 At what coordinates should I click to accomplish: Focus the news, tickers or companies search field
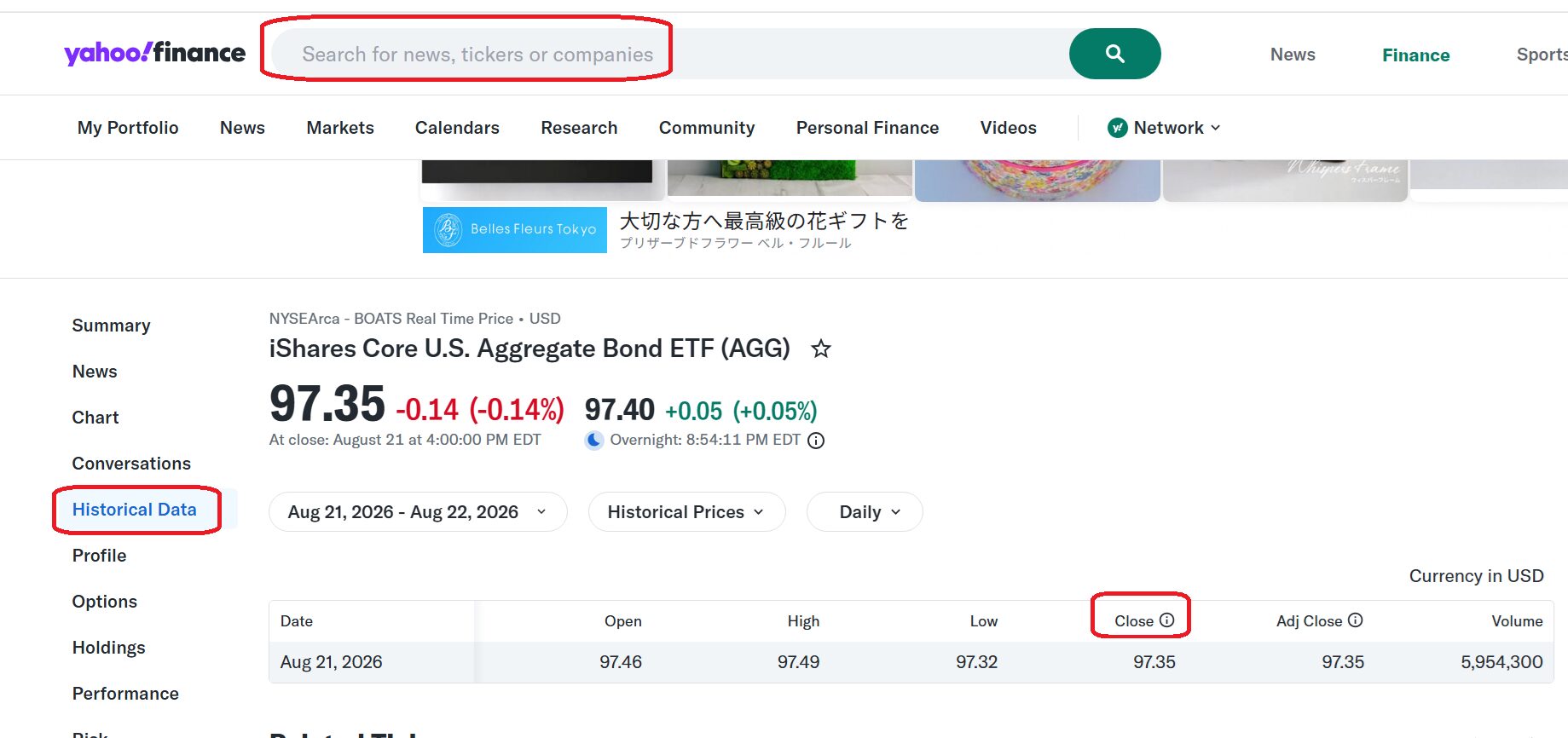(668, 54)
